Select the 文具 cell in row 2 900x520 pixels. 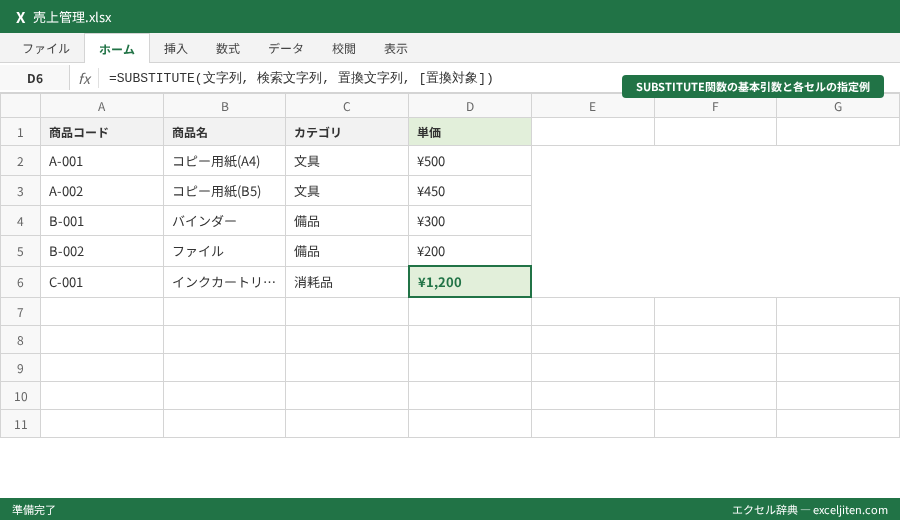347,161
